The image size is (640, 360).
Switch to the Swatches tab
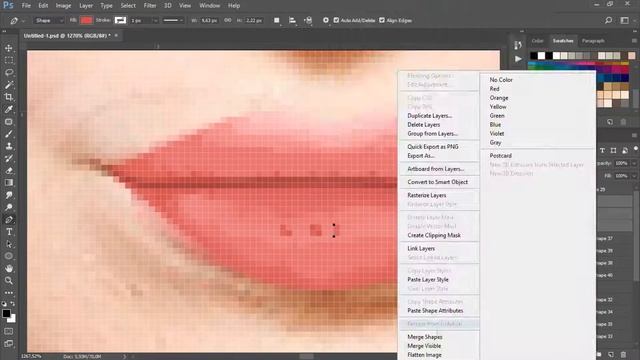tap(563, 41)
